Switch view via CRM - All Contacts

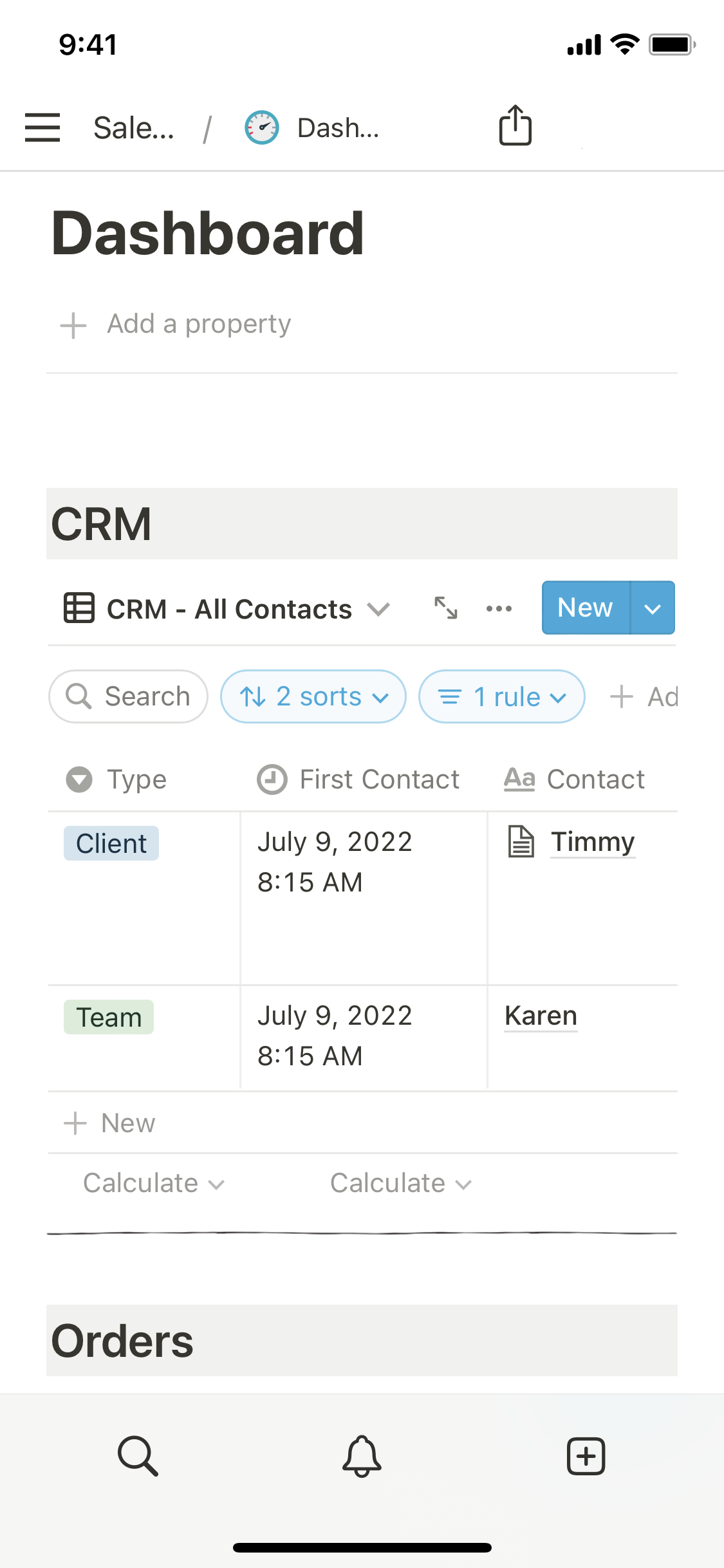pyautogui.click(x=228, y=609)
